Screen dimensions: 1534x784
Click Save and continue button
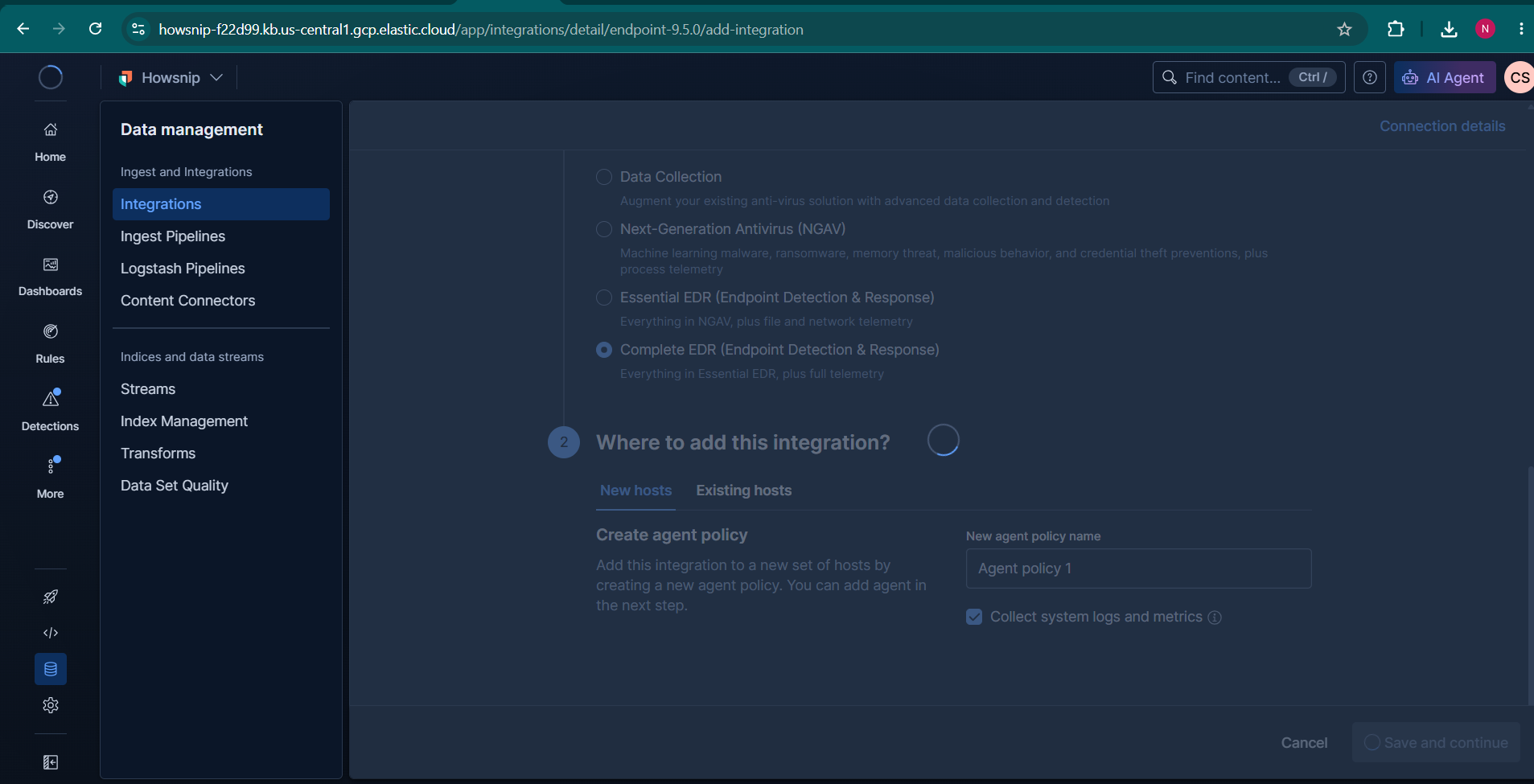pyautogui.click(x=1436, y=743)
